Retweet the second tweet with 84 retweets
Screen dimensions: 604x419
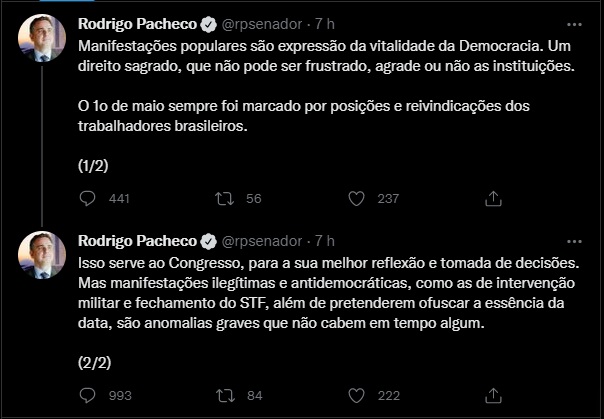[x=225, y=395]
